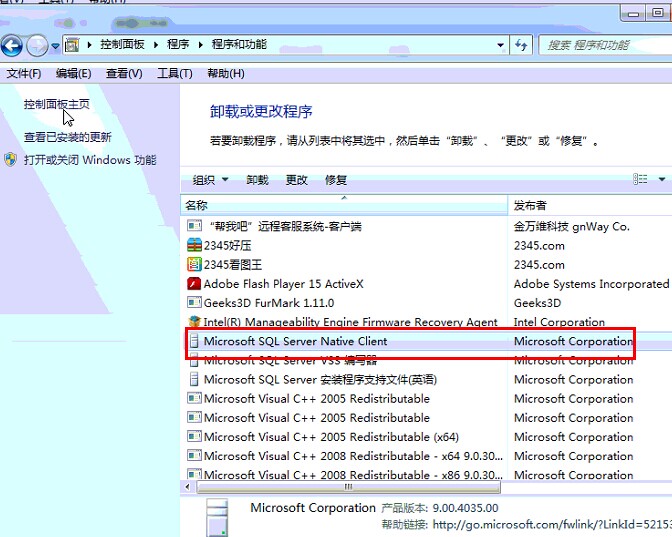Click the product version 9.00.4035.00
The image size is (672, 537).
coord(465,508)
